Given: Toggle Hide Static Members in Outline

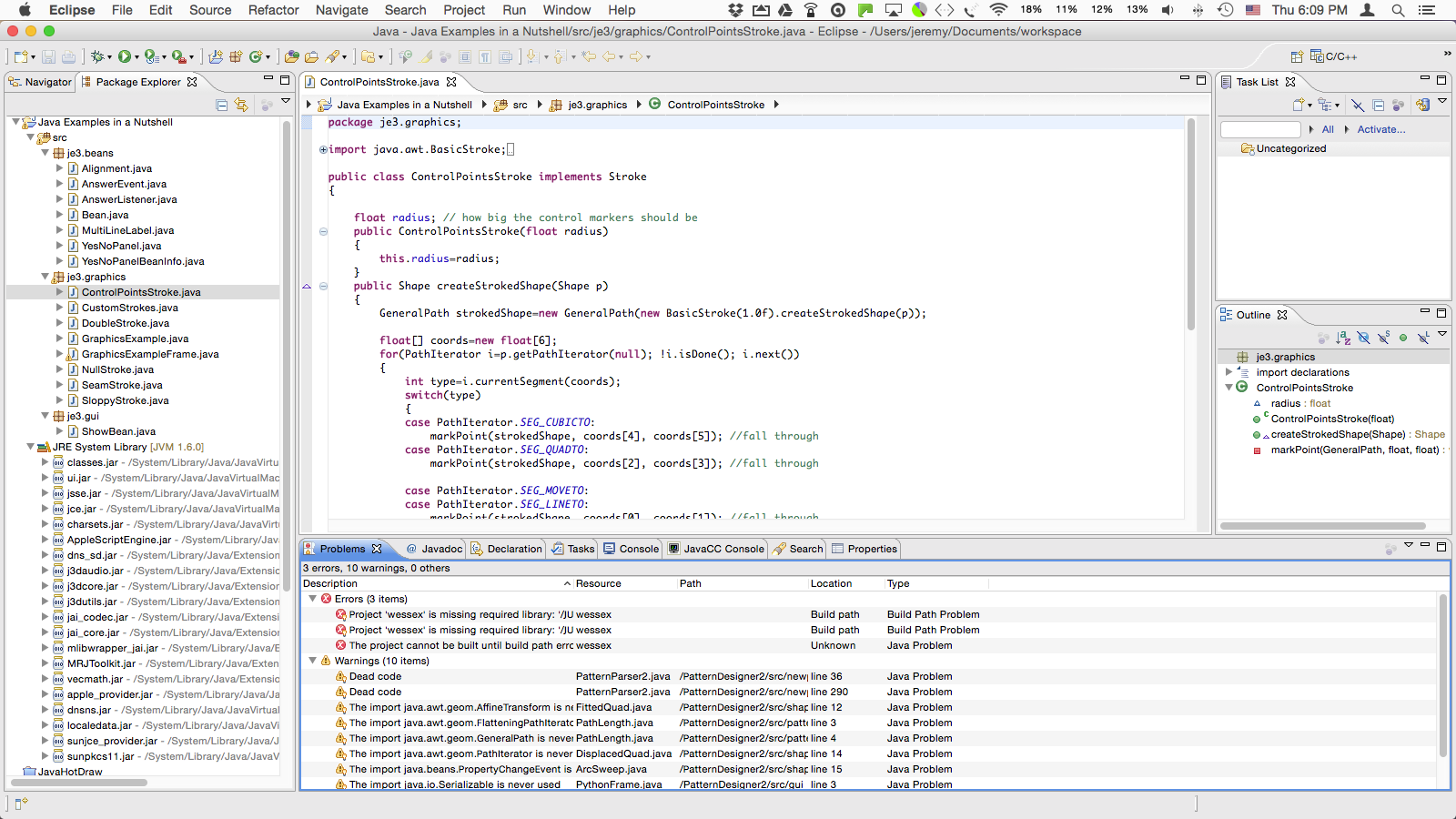Looking at the screenshot, I should pyautogui.click(x=1383, y=338).
